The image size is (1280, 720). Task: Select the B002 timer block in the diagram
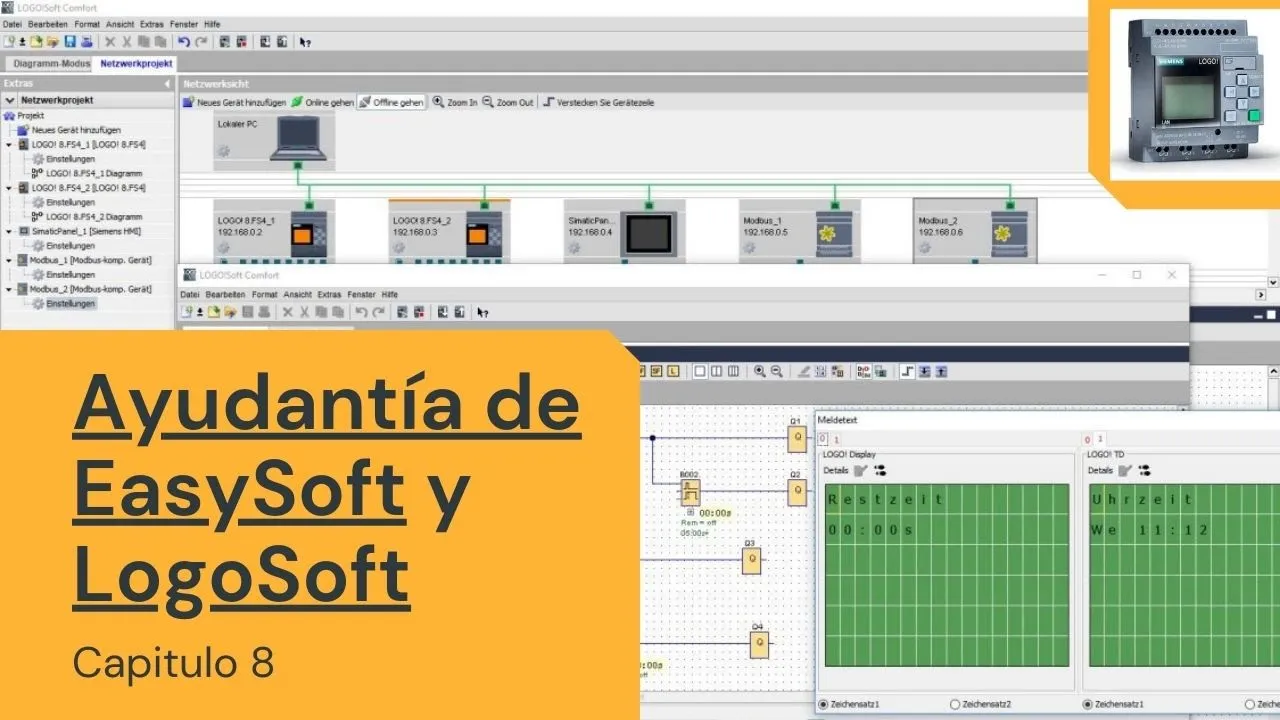[x=690, y=492]
